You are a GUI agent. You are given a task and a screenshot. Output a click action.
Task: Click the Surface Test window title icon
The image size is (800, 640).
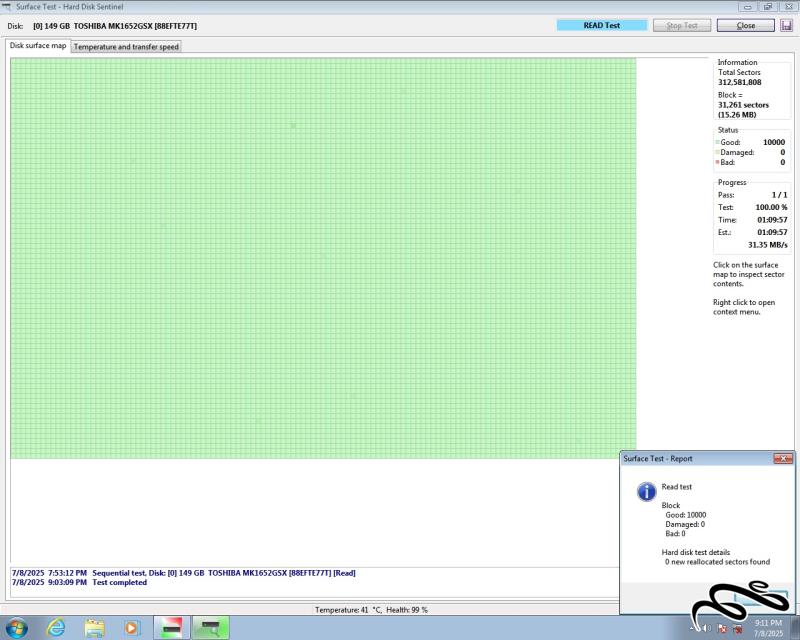(7, 7)
